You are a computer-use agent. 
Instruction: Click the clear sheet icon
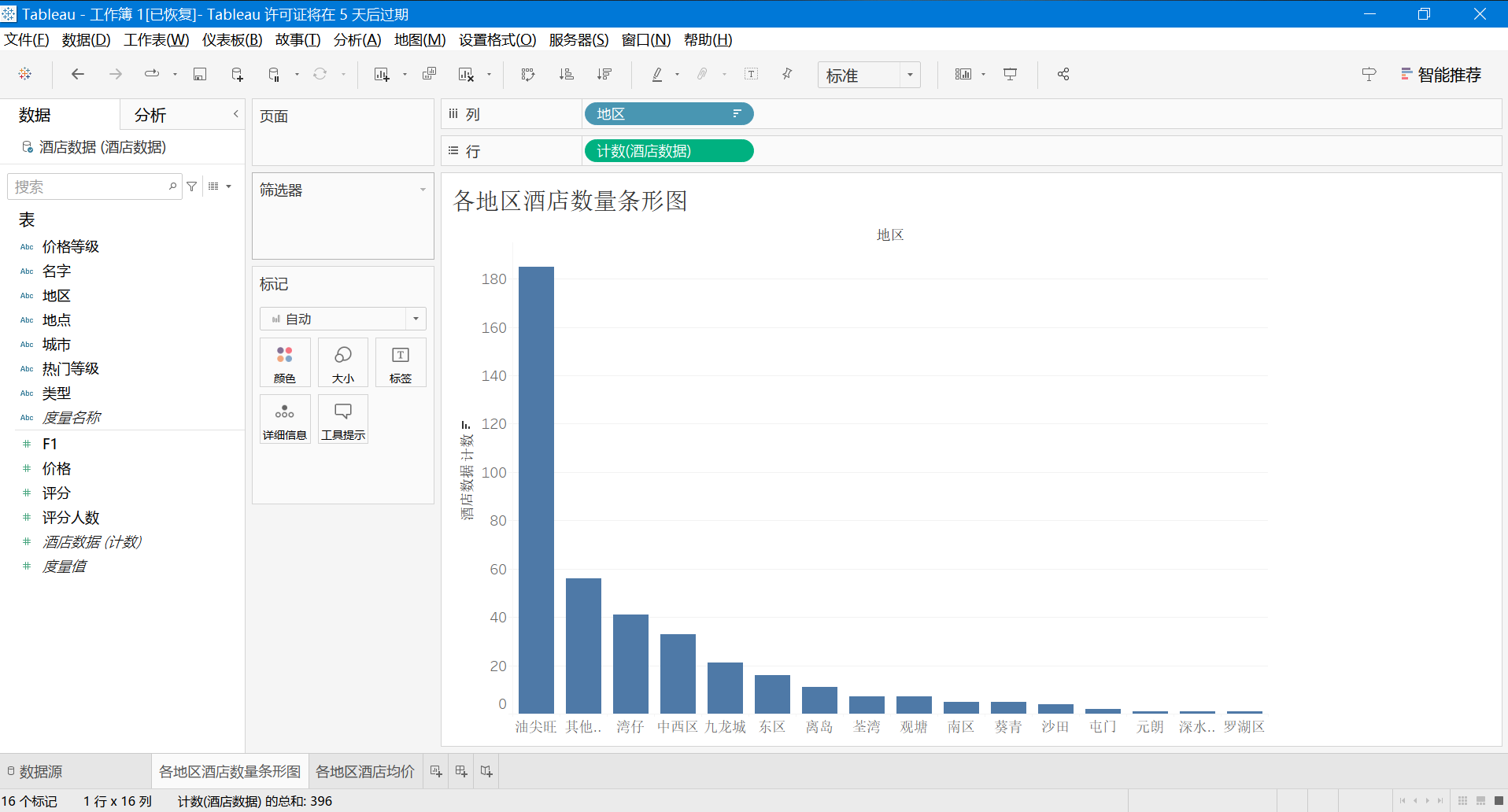(466, 74)
